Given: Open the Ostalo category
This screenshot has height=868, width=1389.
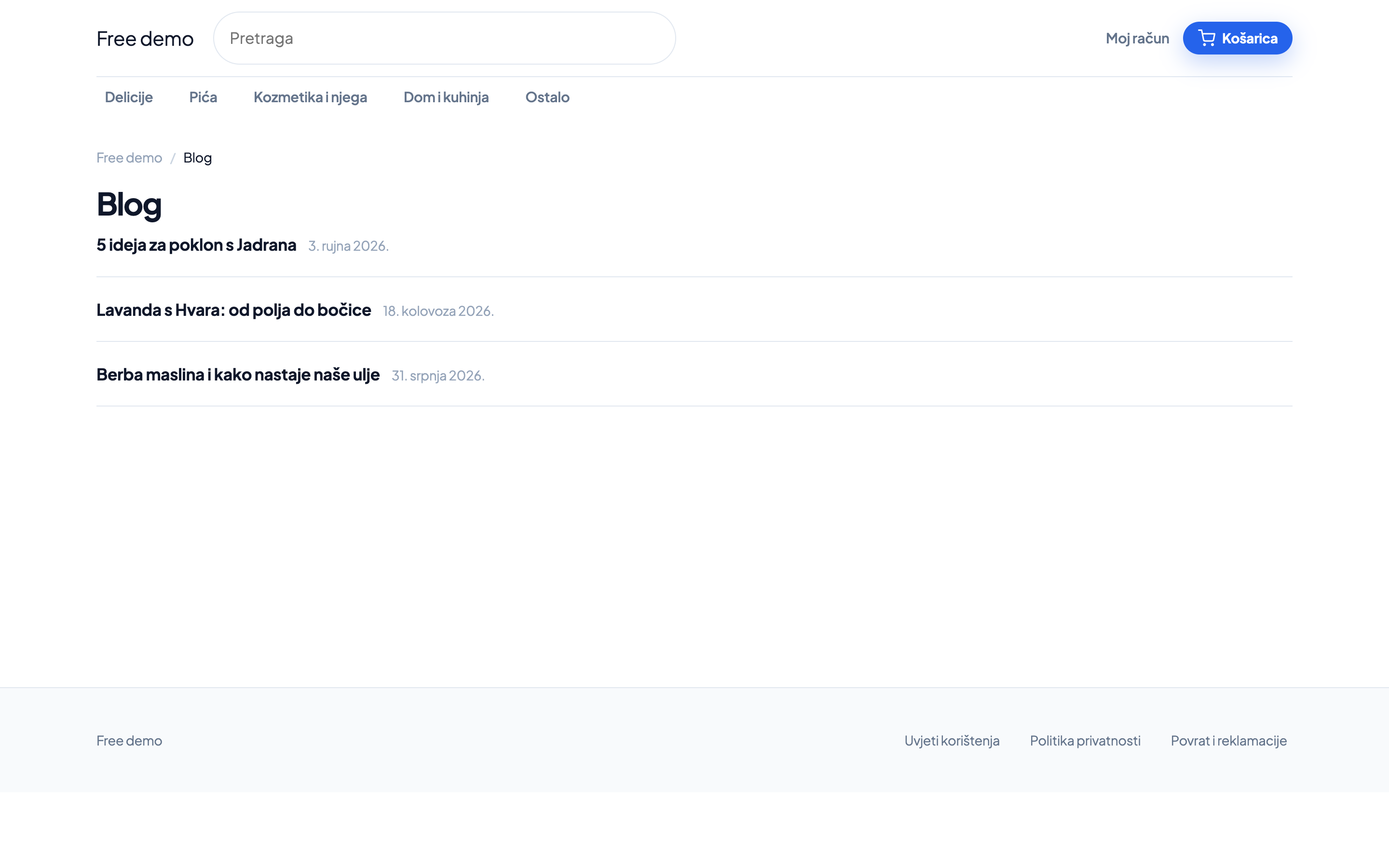Looking at the screenshot, I should pos(547,97).
